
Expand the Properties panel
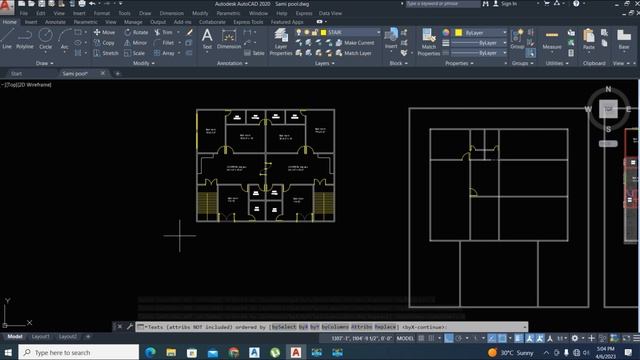(x=459, y=63)
